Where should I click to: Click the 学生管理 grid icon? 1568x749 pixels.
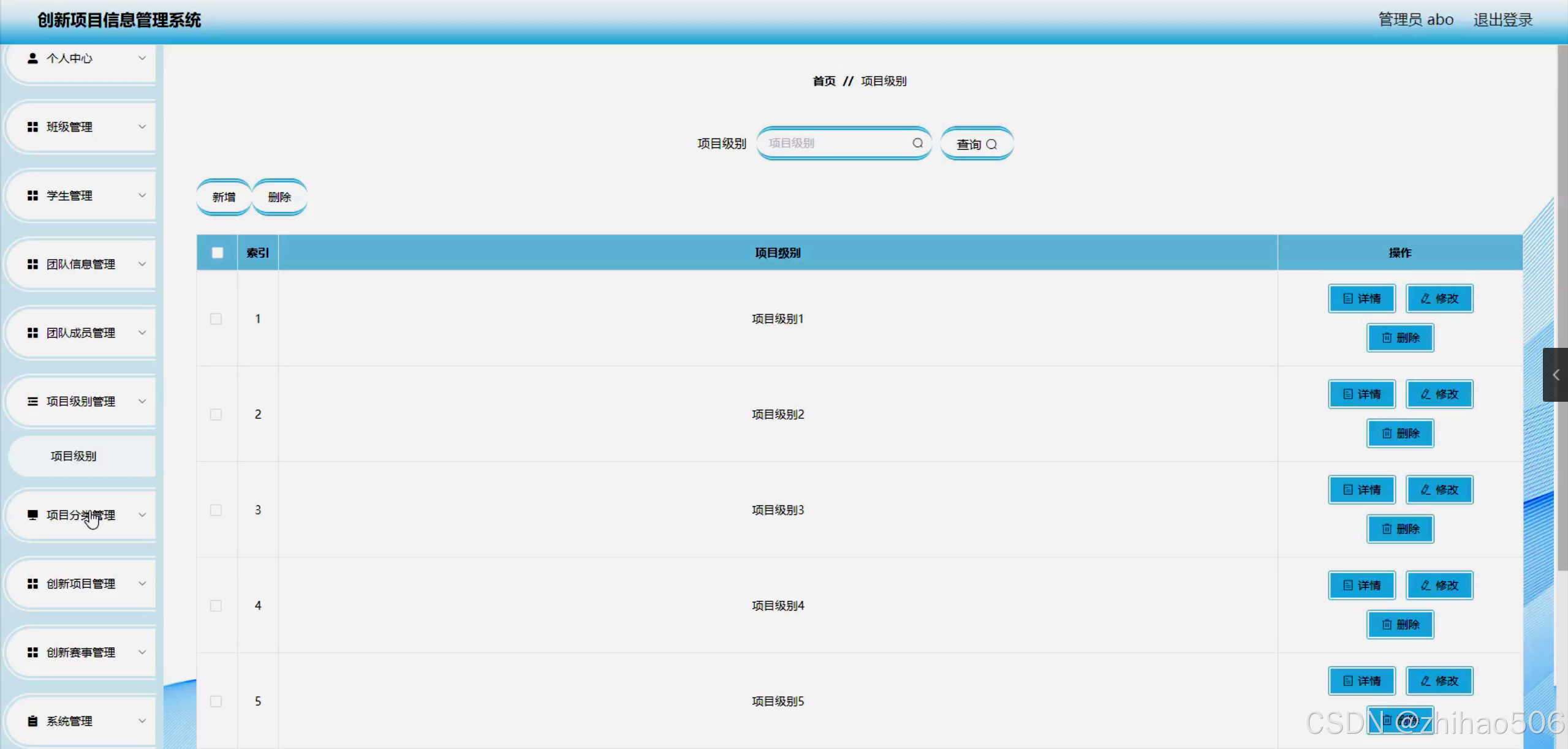pos(32,195)
